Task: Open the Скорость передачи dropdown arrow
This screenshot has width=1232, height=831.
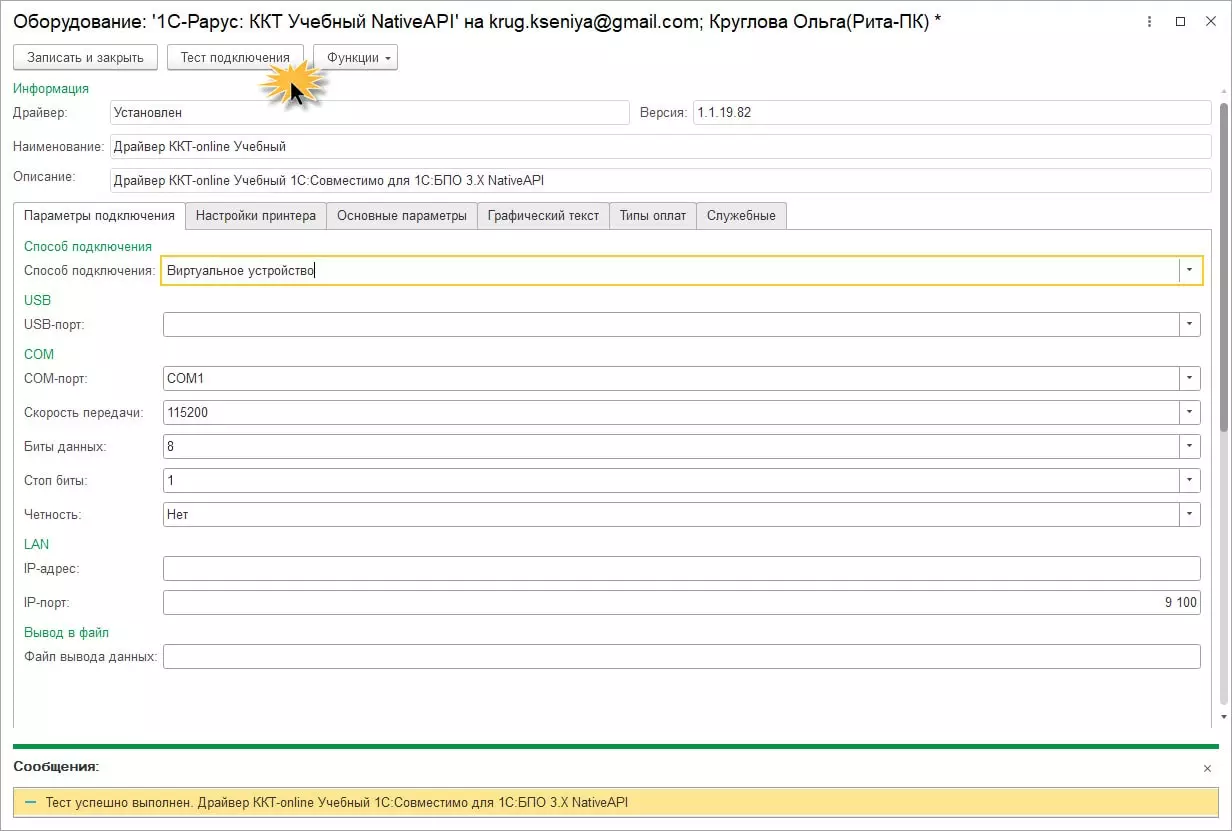Action: tap(1189, 412)
